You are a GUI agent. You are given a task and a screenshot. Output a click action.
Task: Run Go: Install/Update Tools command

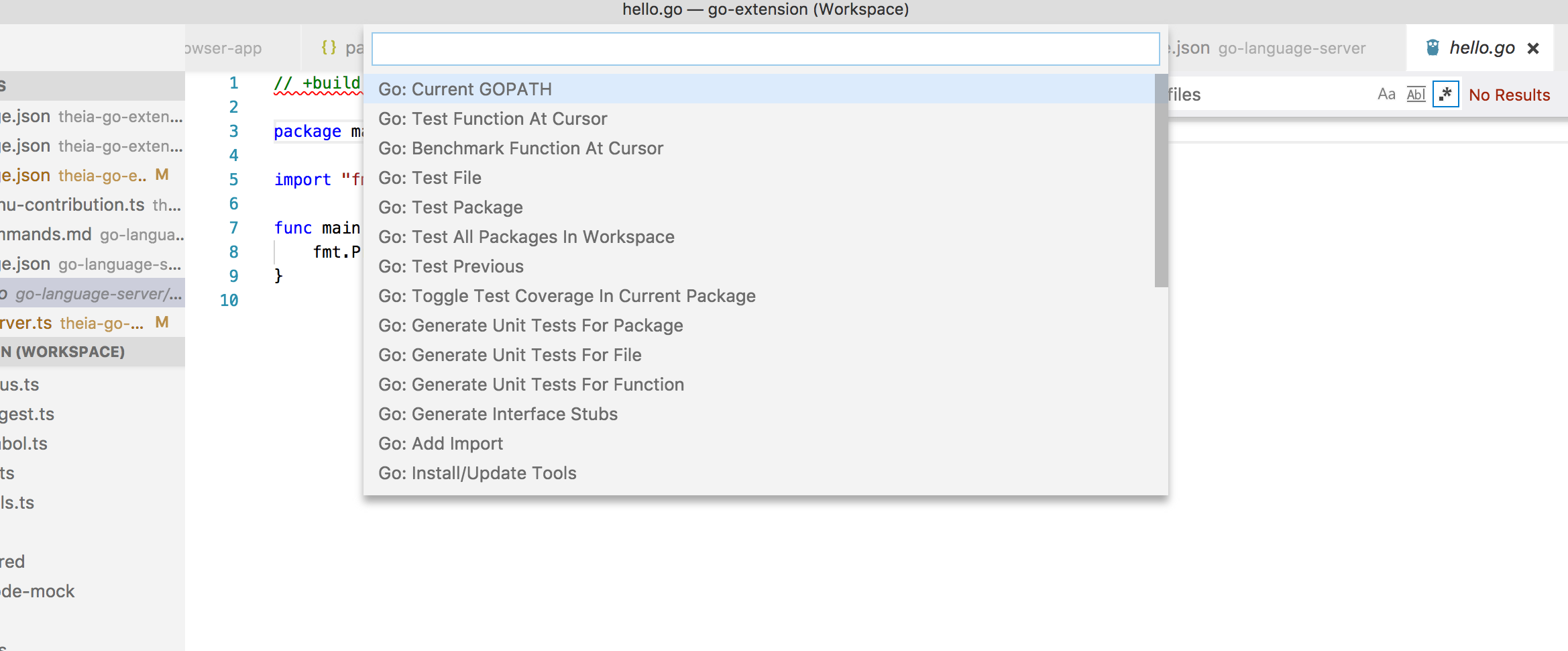point(759,473)
